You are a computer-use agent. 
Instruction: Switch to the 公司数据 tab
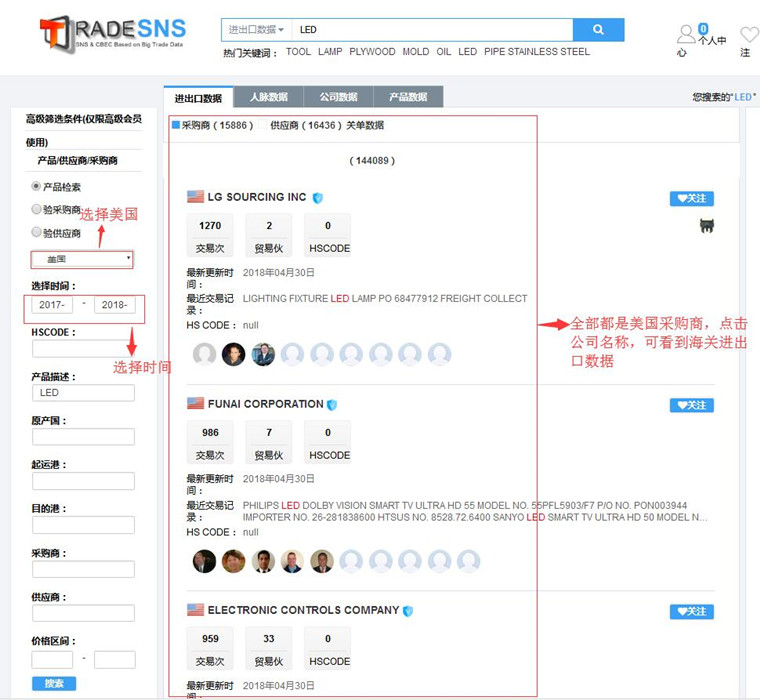tap(338, 97)
